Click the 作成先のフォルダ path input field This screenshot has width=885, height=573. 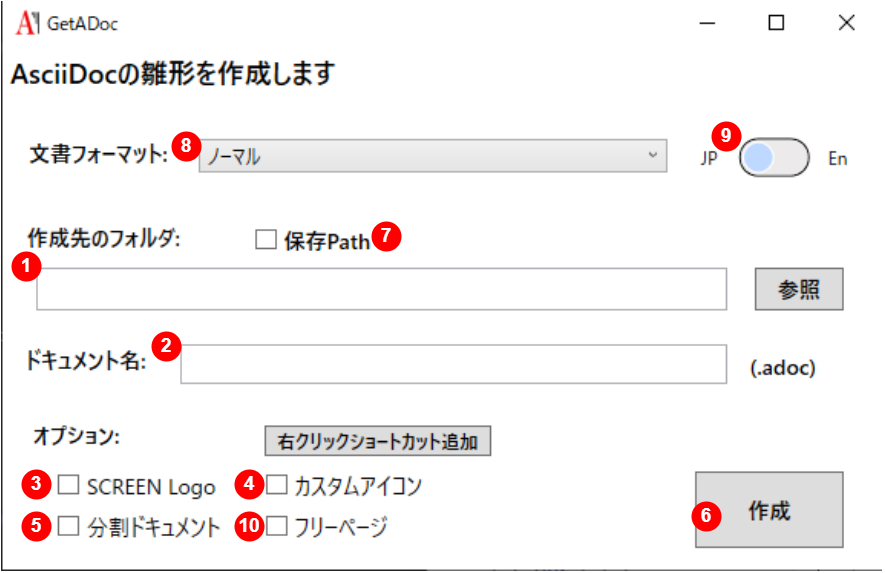[381, 289]
